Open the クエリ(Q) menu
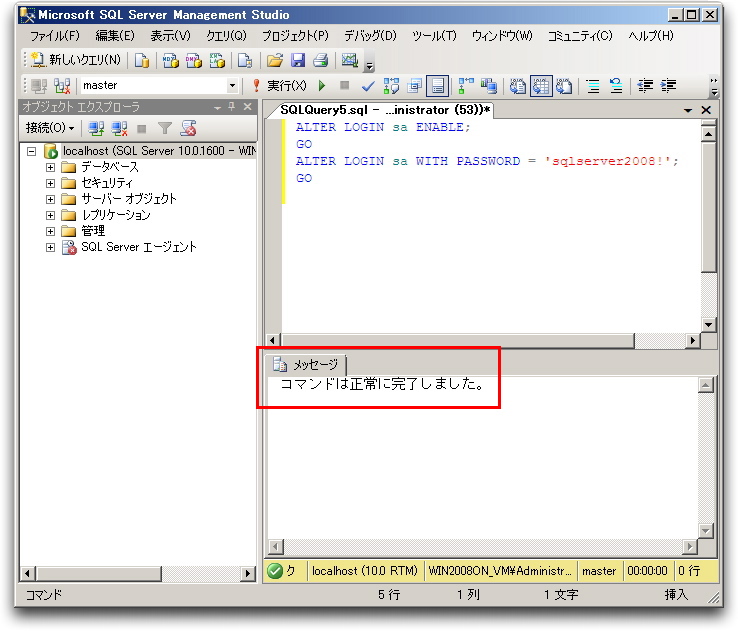The height and width of the screenshot is (631, 738). [226, 36]
